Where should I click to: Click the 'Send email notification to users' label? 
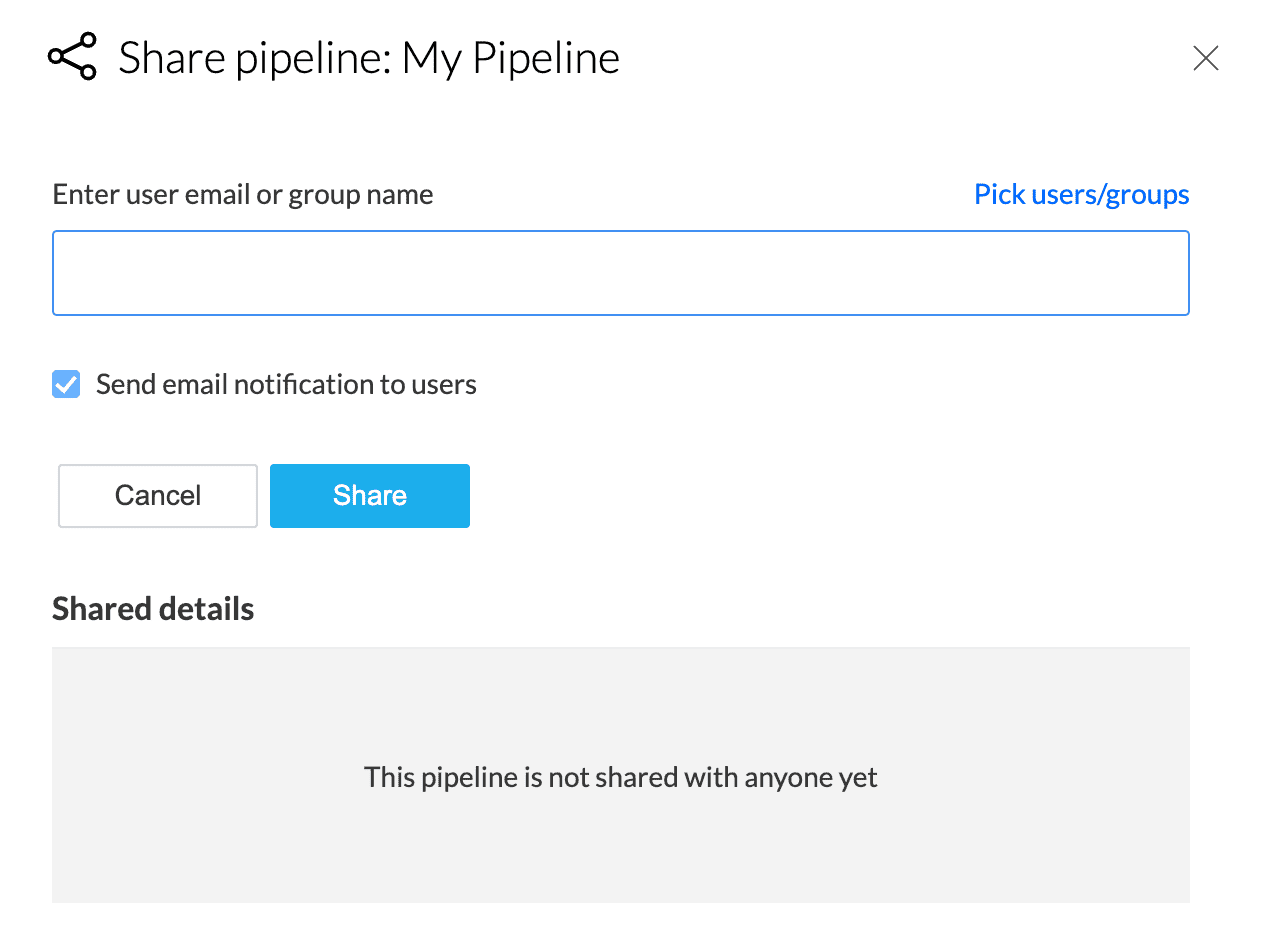[x=286, y=385]
